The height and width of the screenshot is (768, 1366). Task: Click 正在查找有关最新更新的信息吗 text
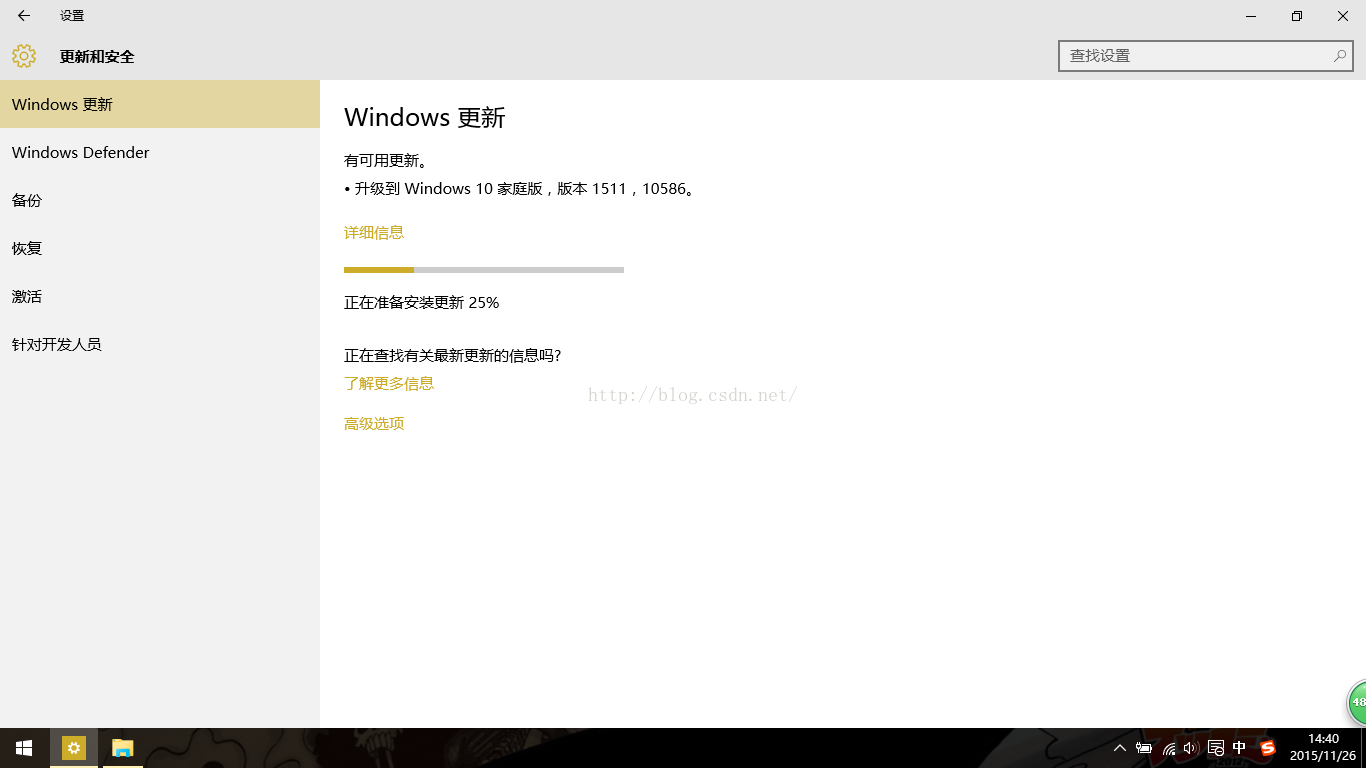coord(453,355)
